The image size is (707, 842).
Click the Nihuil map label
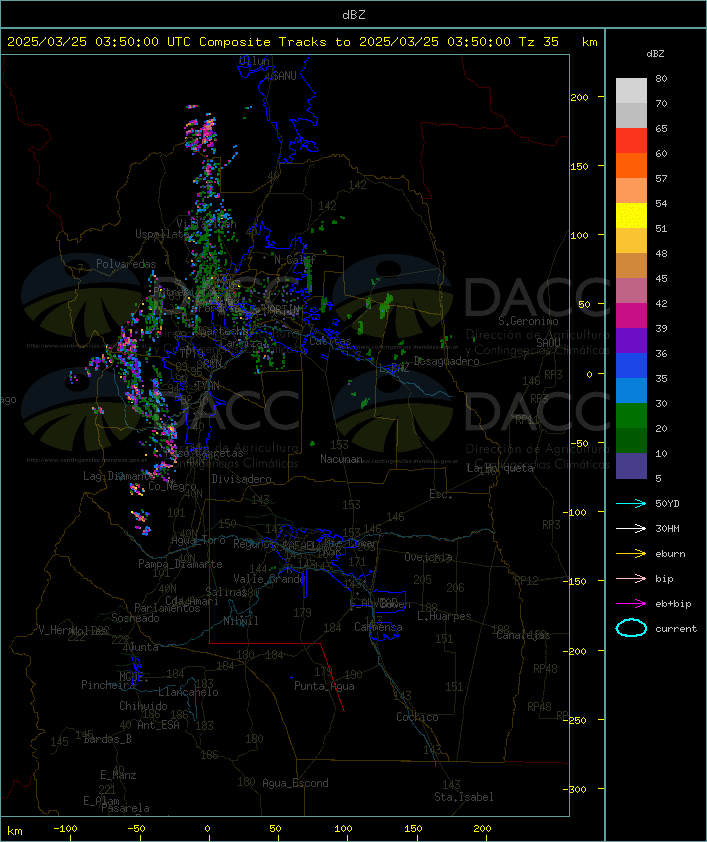(241, 621)
